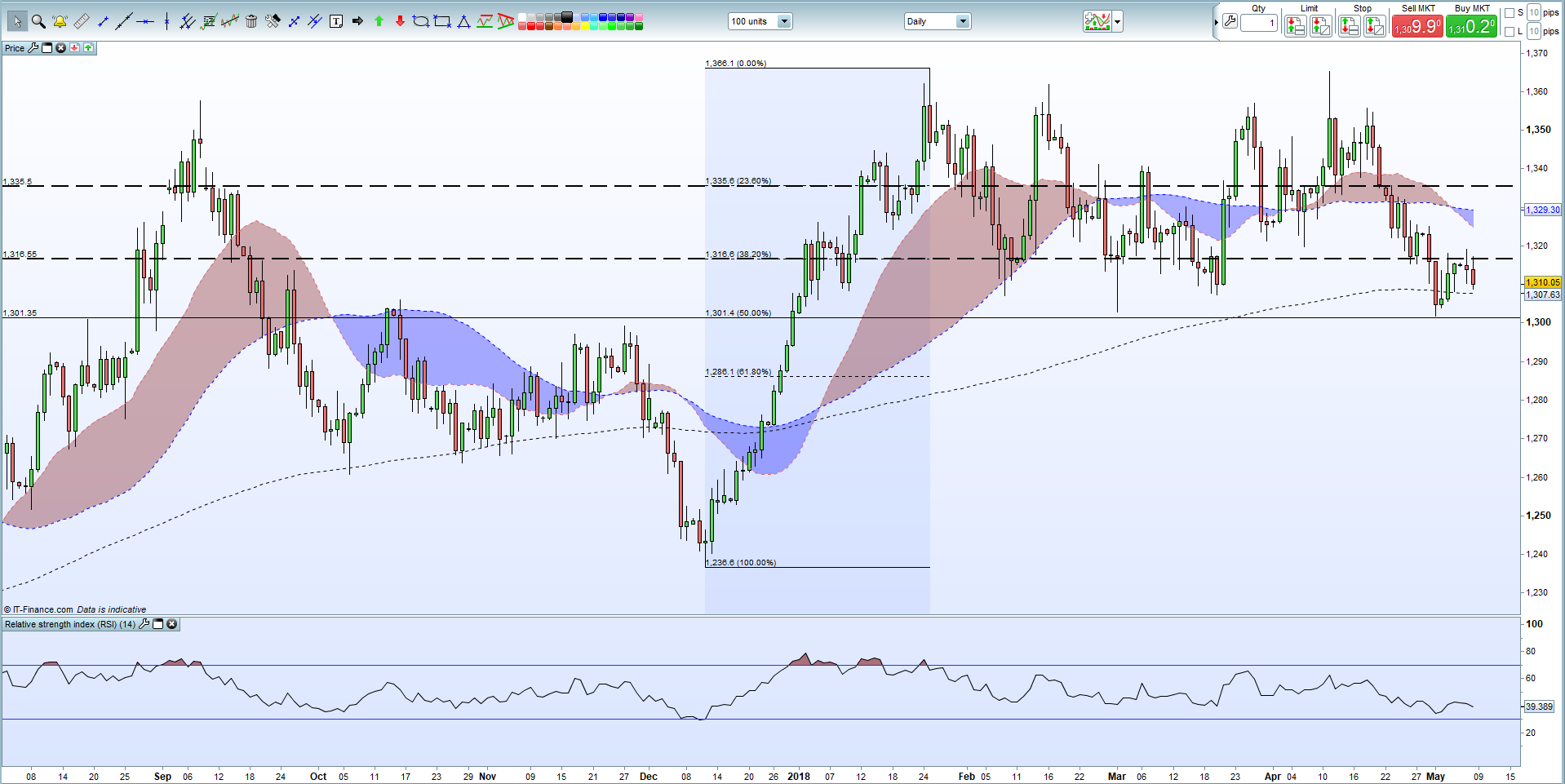Click the 1,366.1 (0.00%) Fibonacci label

tap(735, 63)
